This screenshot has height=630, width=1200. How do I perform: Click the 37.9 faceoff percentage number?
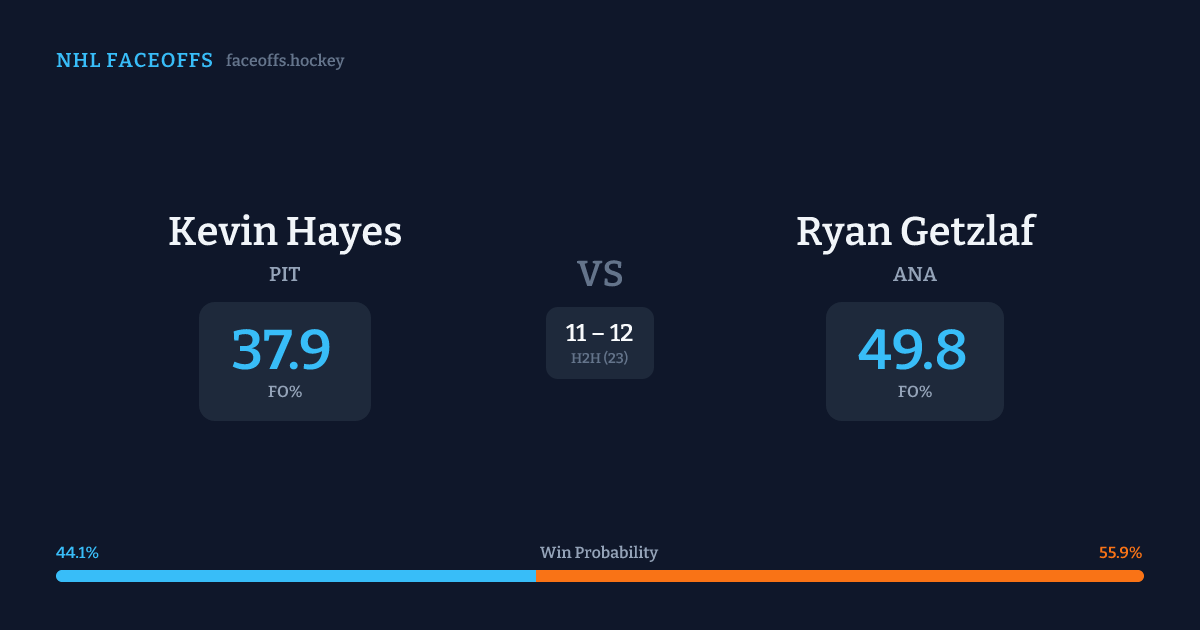pos(281,350)
